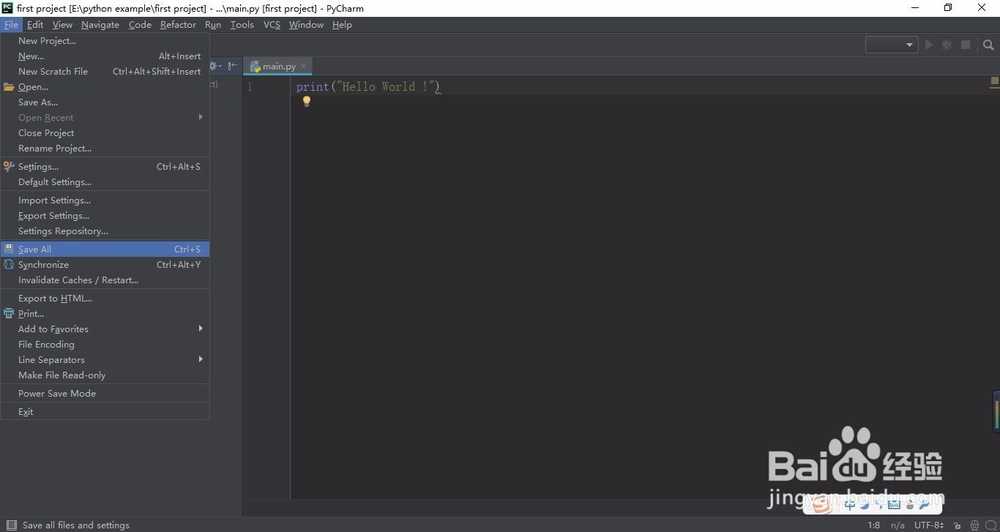Screen dimensions: 1000x532
Task: Open the UTF-8 encoding selector
Action: point(929,526)
